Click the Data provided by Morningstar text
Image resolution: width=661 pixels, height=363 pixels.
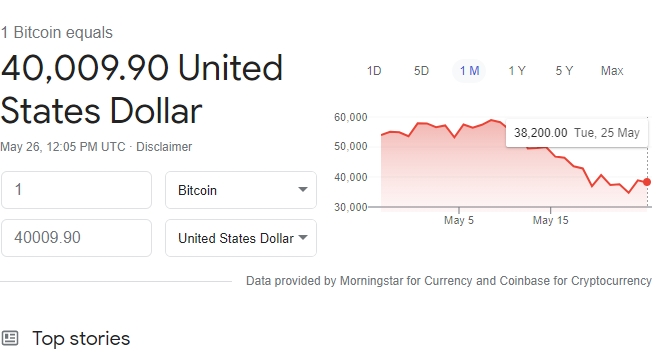(x=449, y=281)
